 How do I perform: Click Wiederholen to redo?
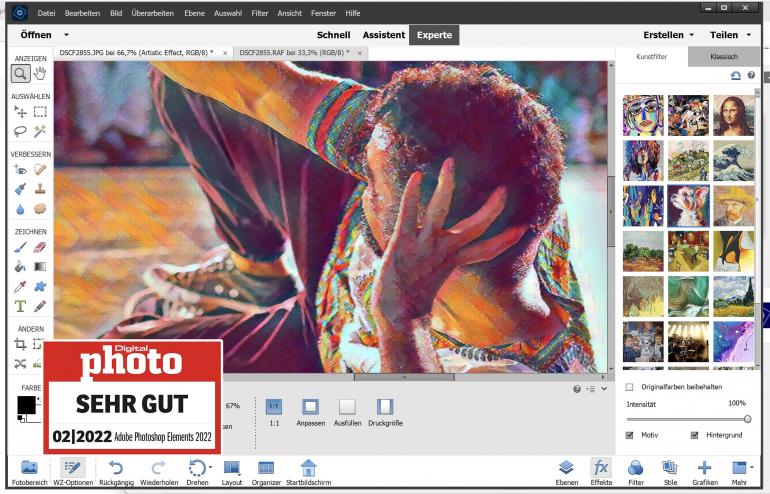[x=159, y=472]
